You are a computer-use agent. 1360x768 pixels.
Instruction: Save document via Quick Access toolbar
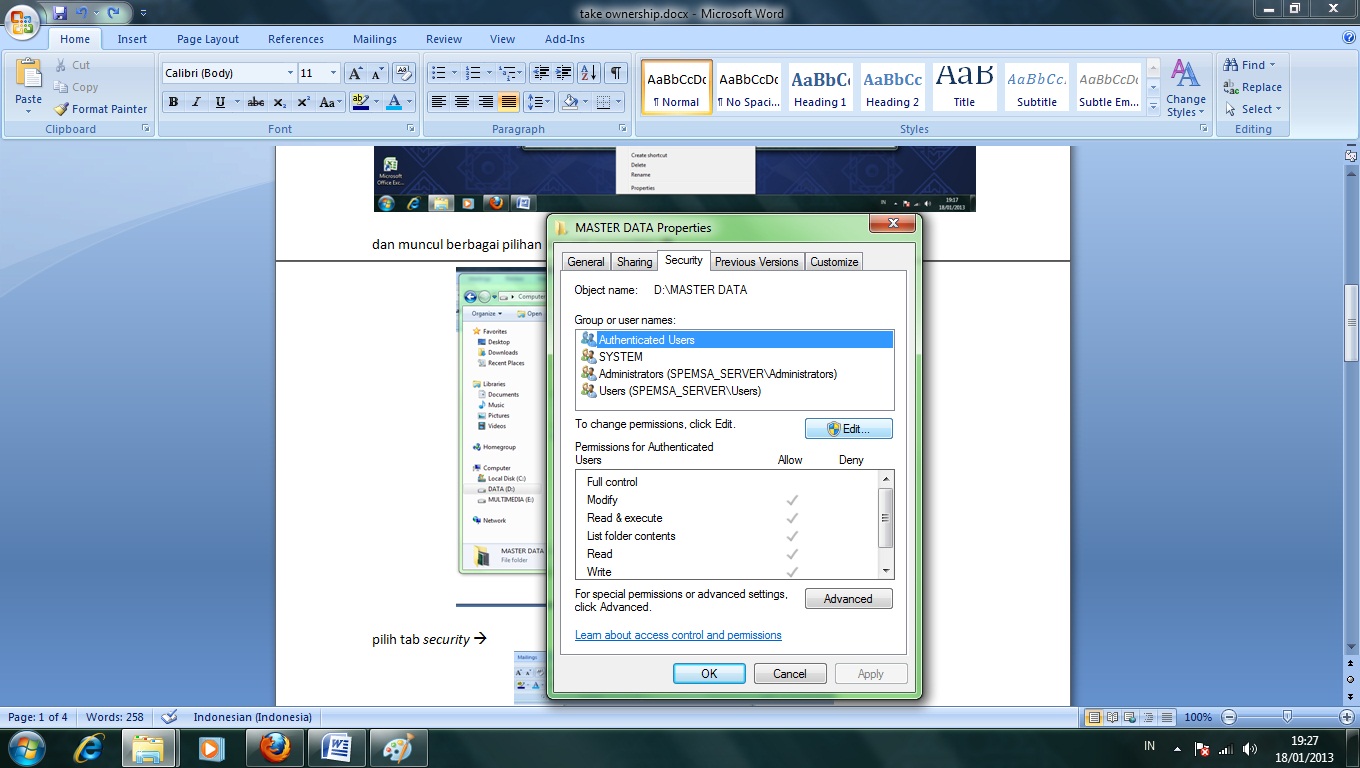tap(60, 13)
